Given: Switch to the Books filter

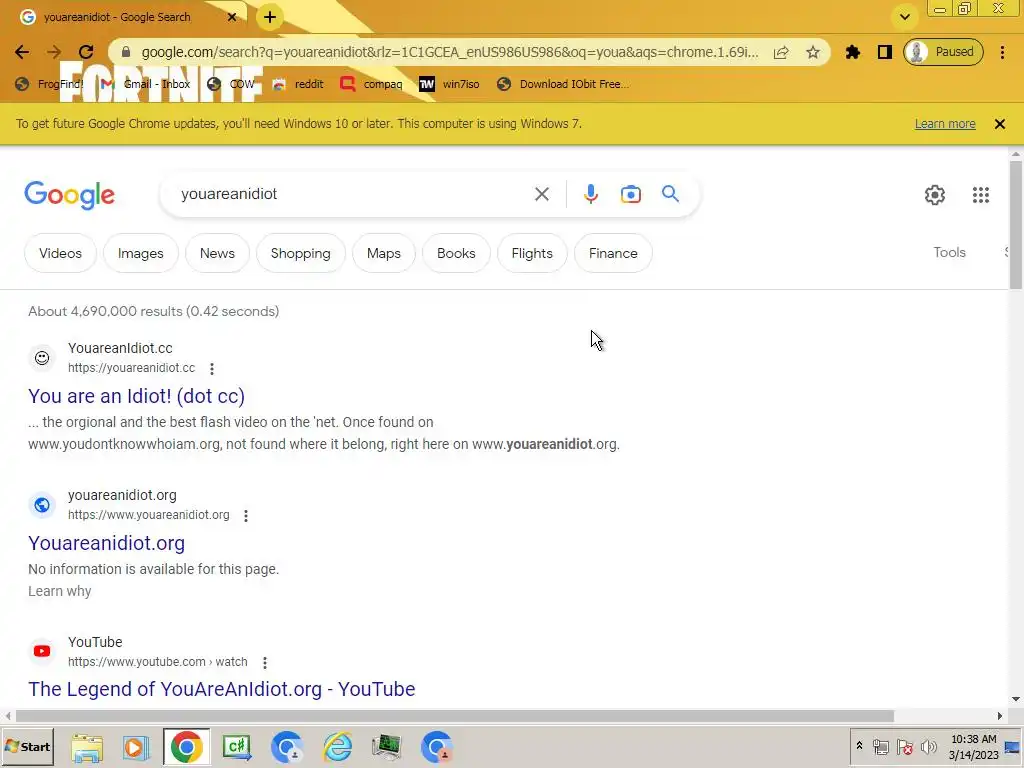Looking at the screenshot, I should 456,253.
